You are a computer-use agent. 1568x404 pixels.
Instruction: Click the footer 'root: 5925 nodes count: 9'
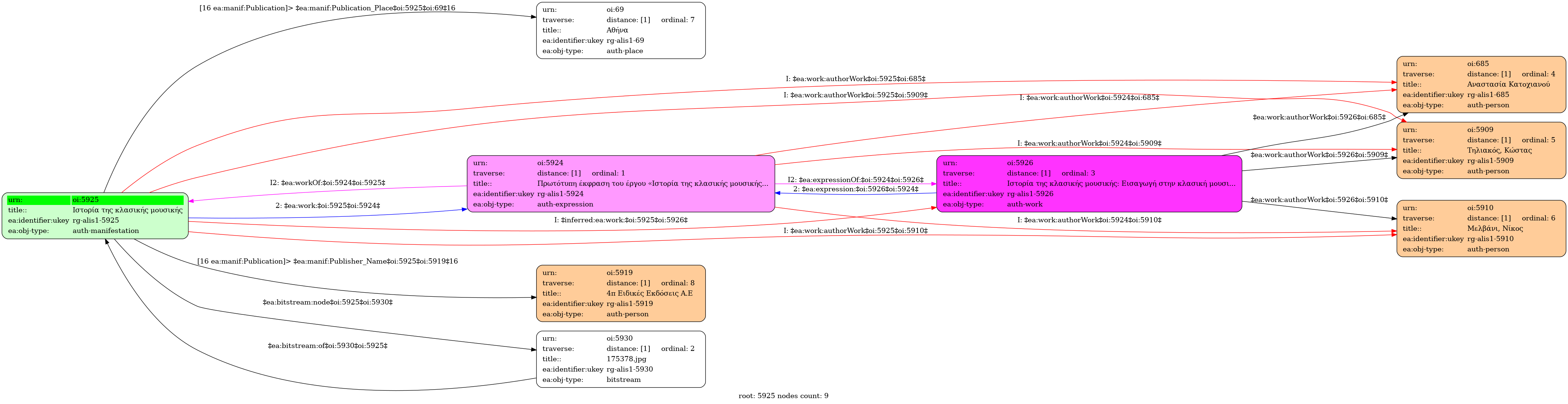pos(783,396)
